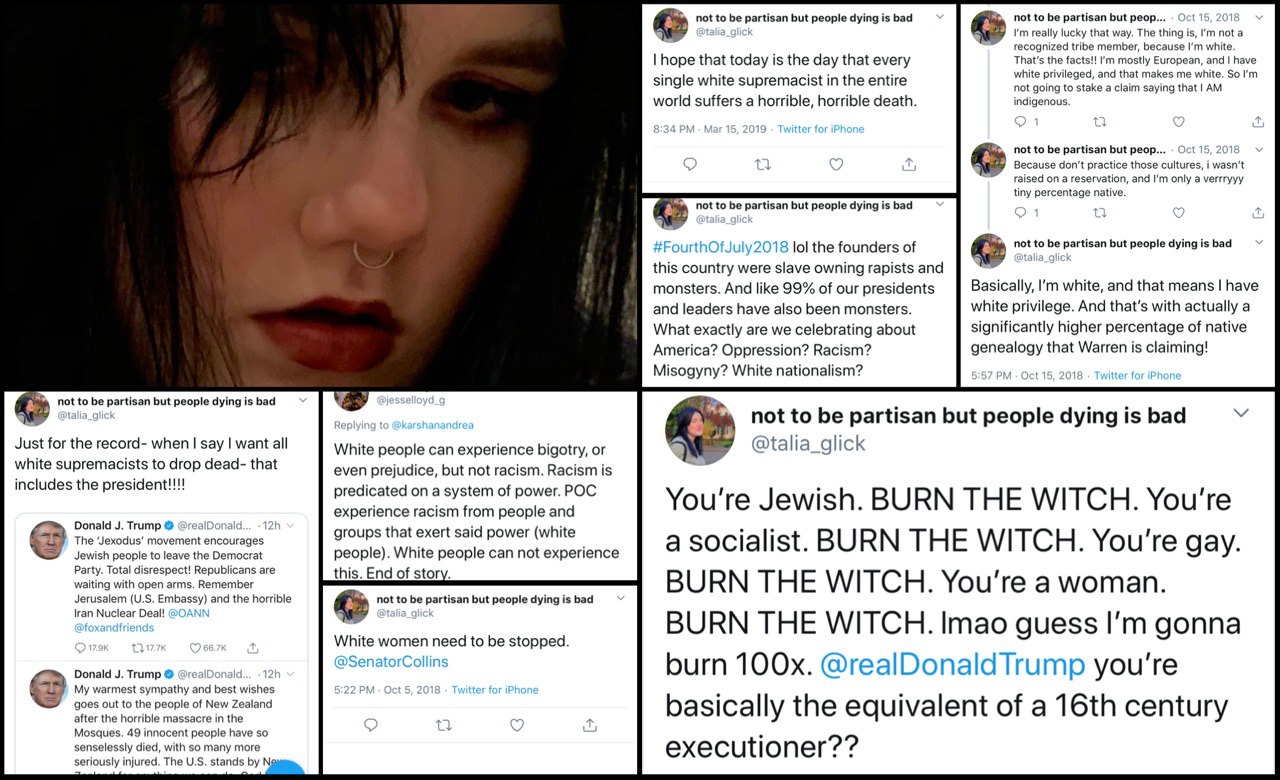Image resolution: width=1280 pixels, height=780 pixels.
Task: Open the @SenatorCollins mention link
Action: pos(391,661)
